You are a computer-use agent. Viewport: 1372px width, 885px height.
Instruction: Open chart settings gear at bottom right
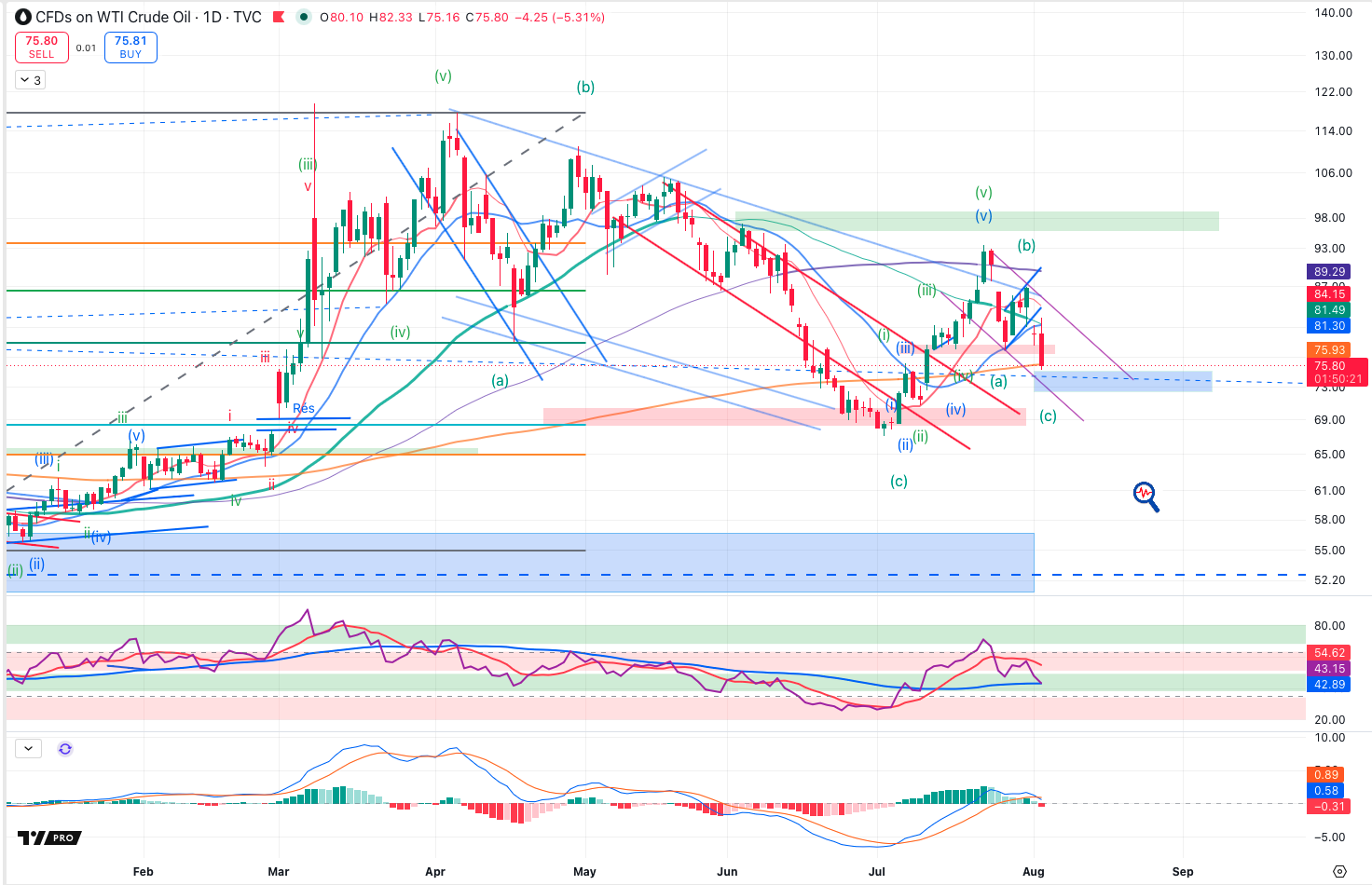point(1340,872)
